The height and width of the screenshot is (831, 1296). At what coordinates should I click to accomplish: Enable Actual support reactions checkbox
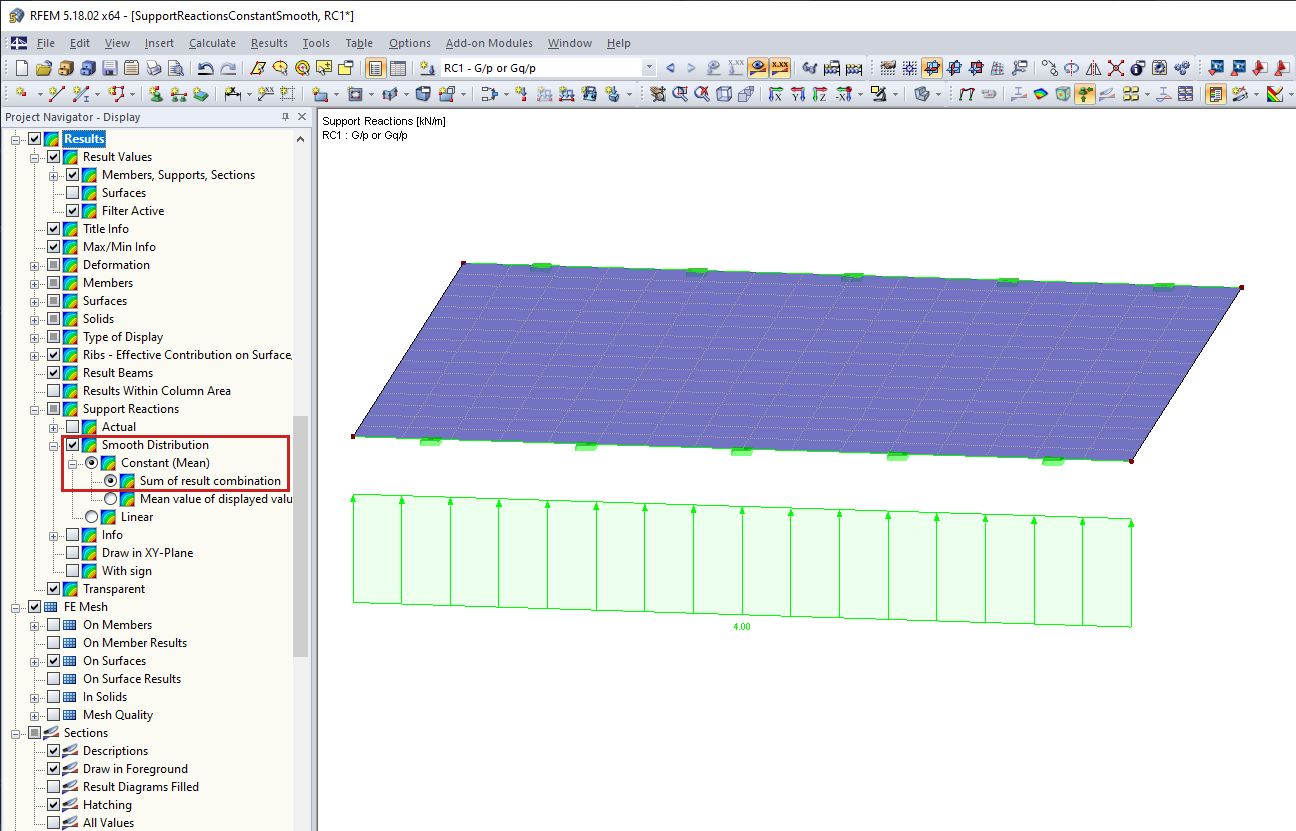[x=72, y=427]
